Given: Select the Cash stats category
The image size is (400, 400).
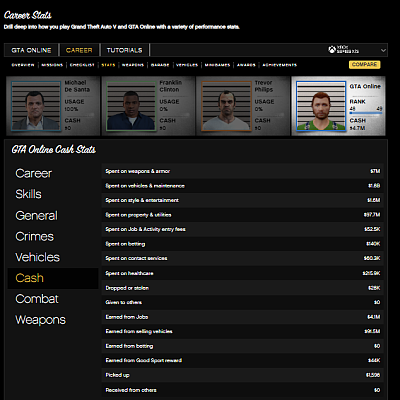Looking at the screenshot, I should tap(53, 278).
